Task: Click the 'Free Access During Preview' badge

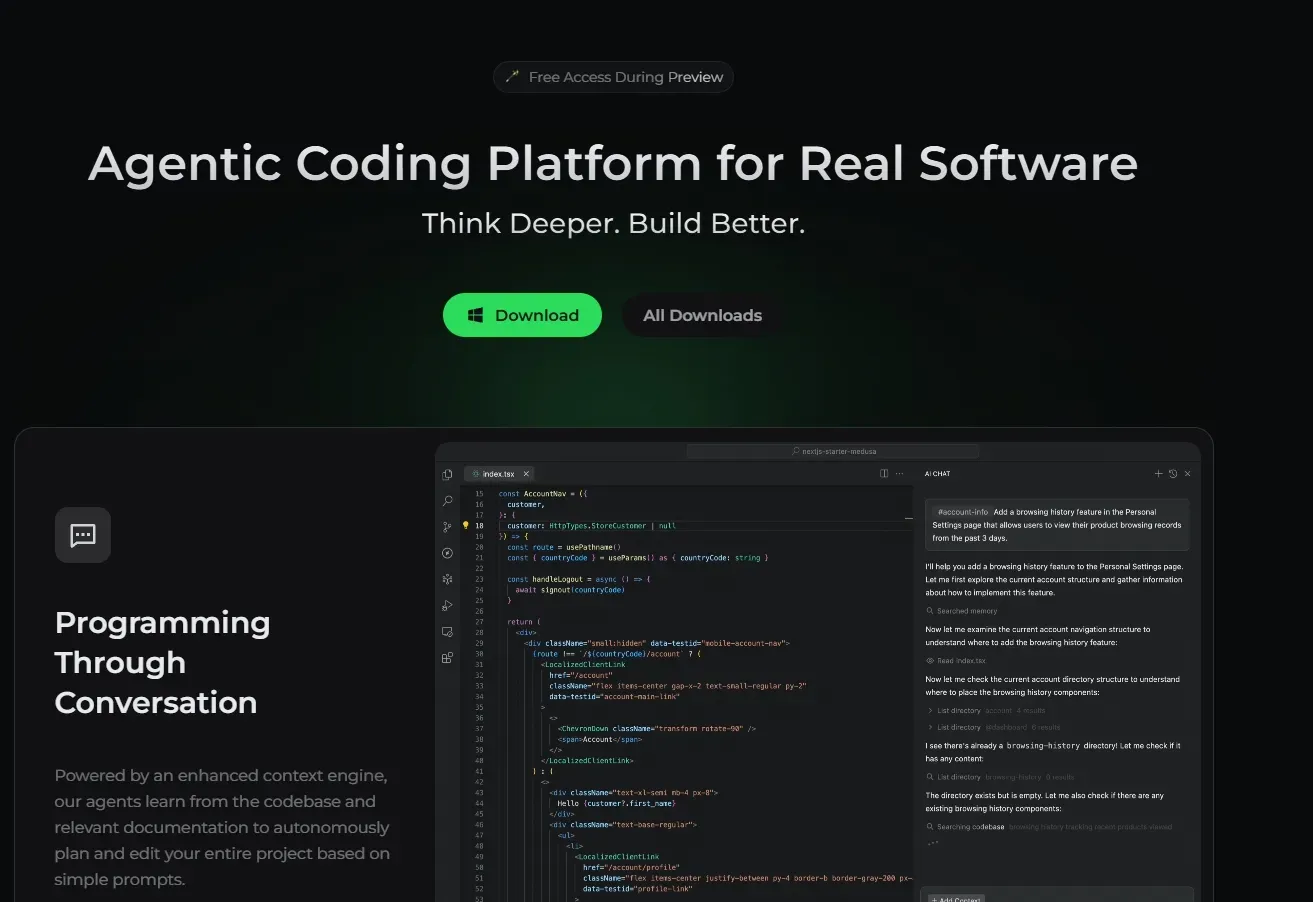Action: tap(613, 77)
